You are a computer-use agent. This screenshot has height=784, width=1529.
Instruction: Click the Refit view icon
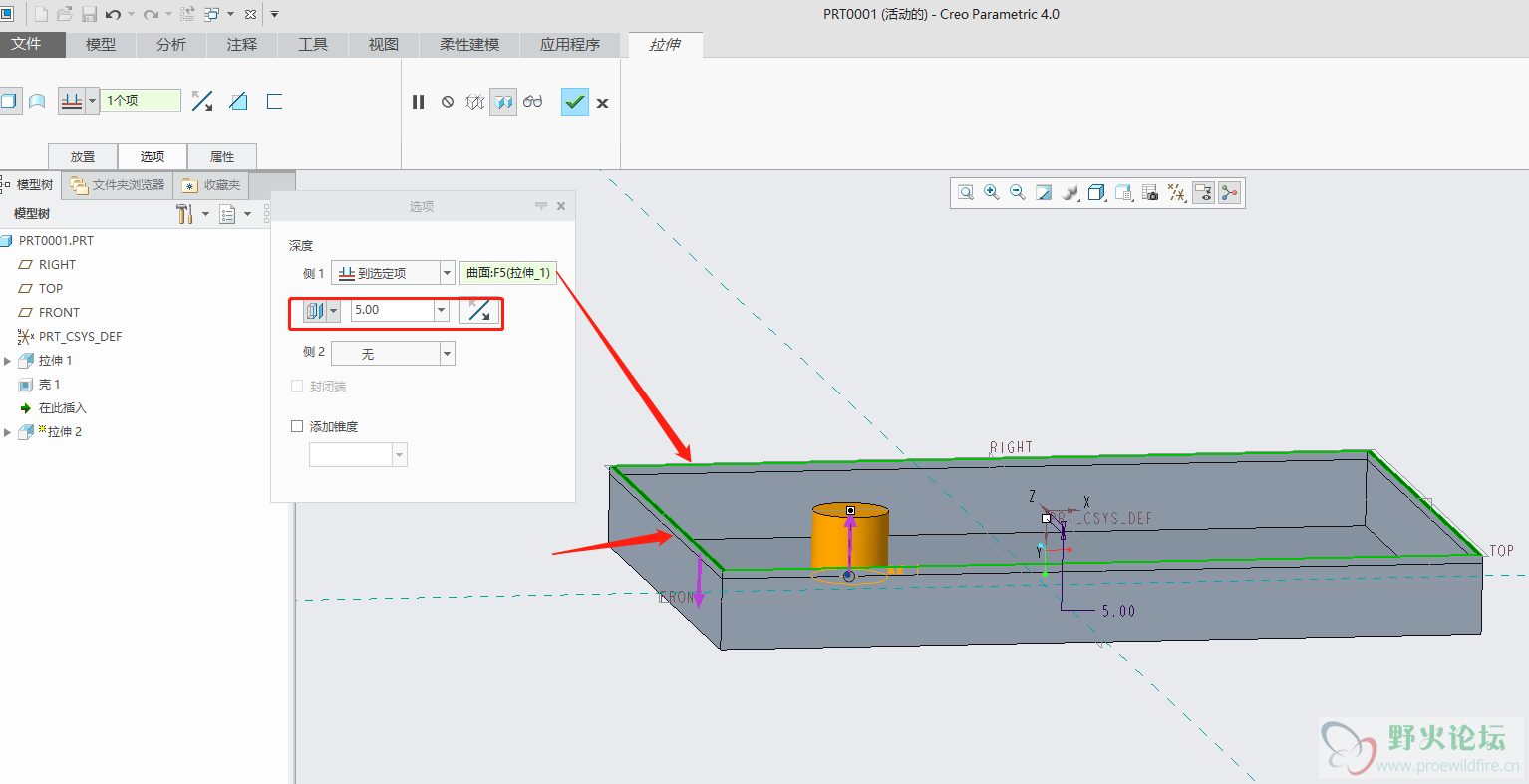point(966,192)
